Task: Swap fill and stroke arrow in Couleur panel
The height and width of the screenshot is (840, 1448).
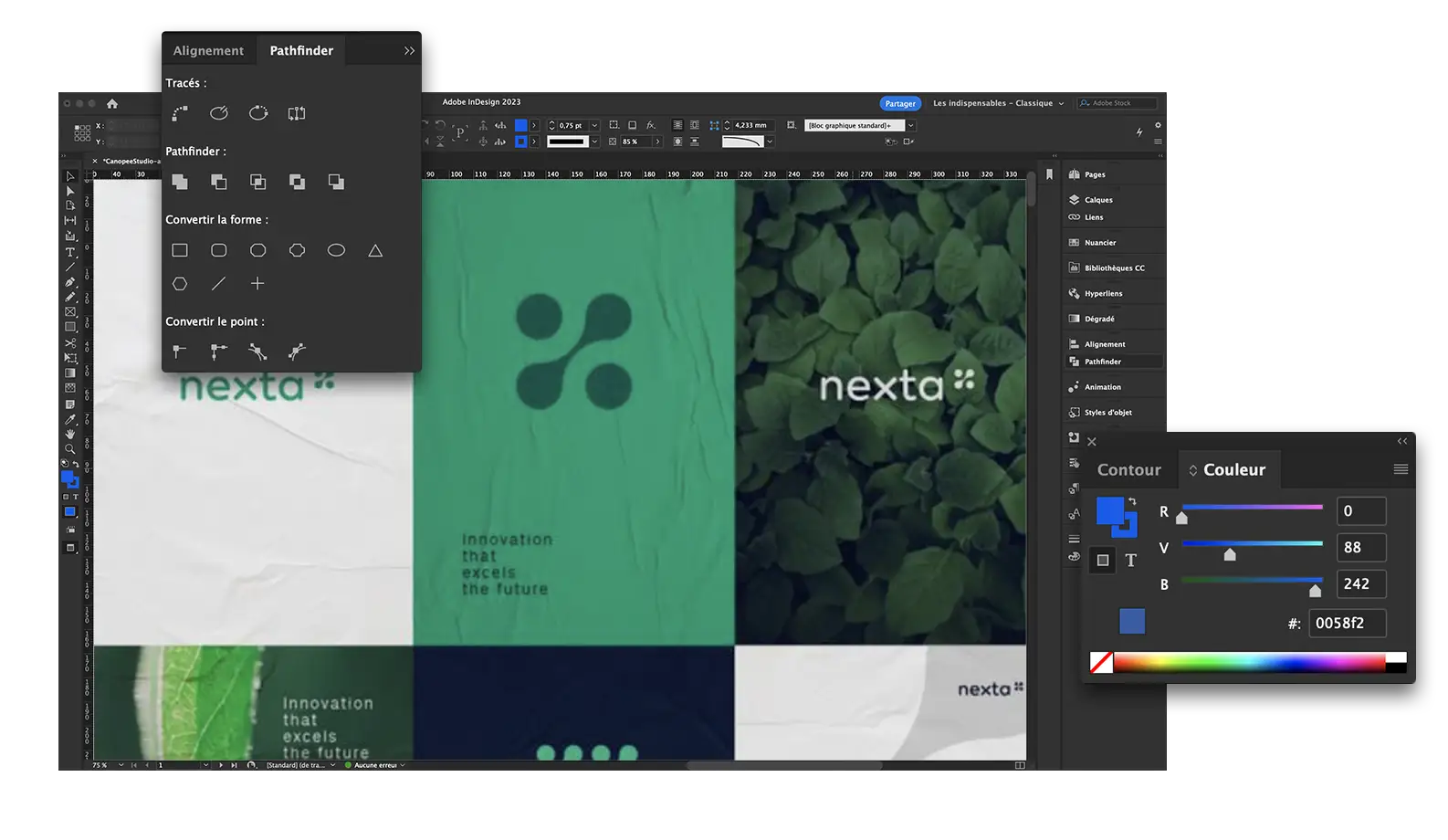Action: tap(1132, 501)
